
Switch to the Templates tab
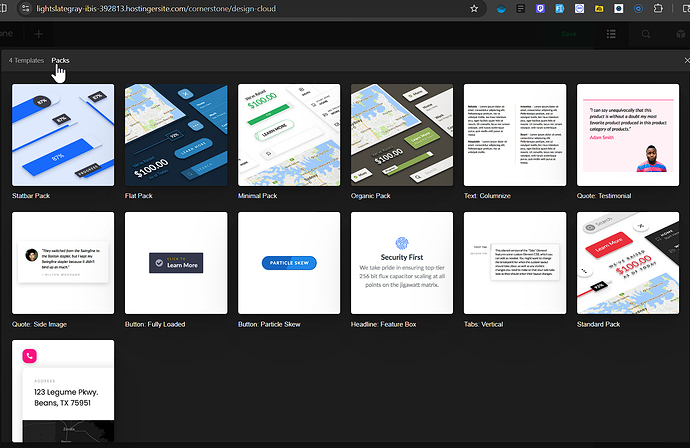[x=26, y=61]
